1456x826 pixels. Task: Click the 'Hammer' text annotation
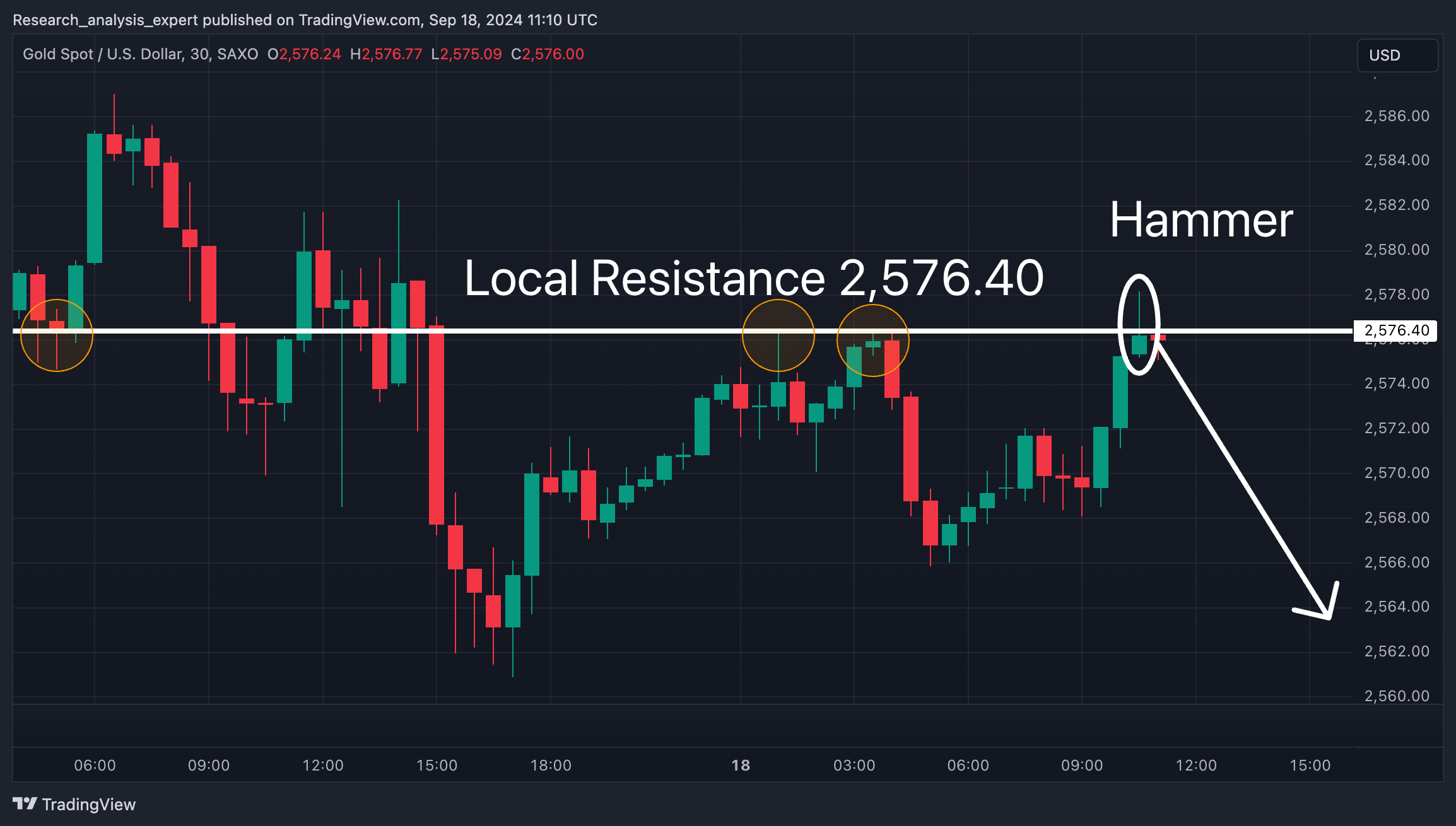pyautogui.click(x=1201, y=219)
